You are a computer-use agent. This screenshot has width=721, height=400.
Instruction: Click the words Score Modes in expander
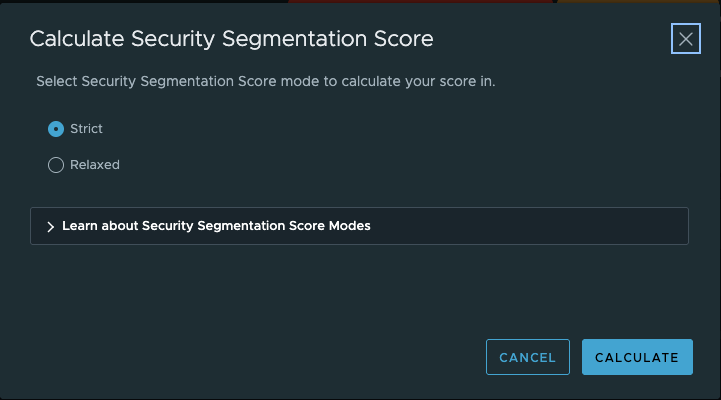(x=334, y=226)
